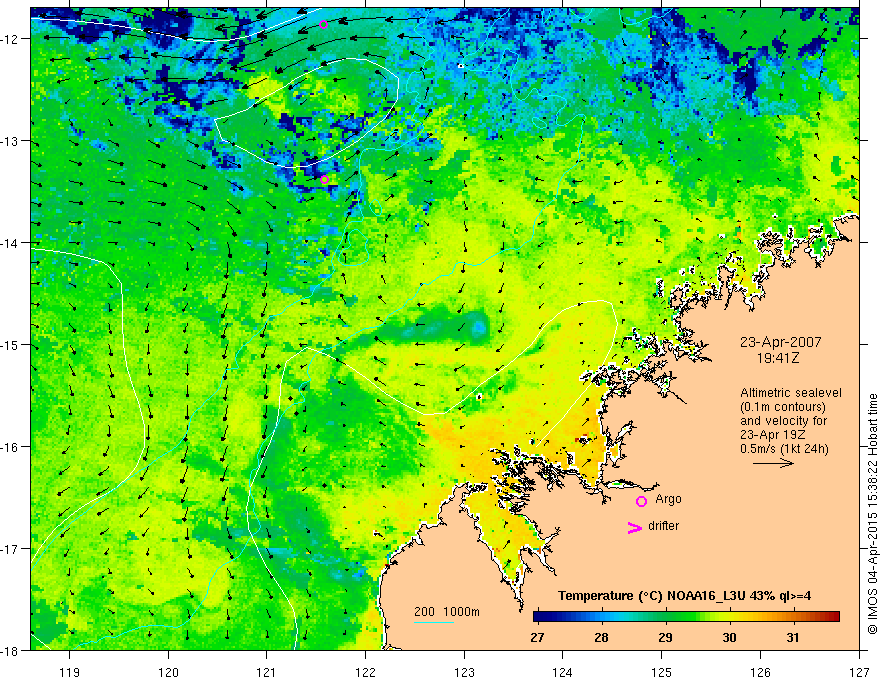Click the 119 longitude axis label
The height and width of the screenshot is (680, 880).
tap(70, 672)
